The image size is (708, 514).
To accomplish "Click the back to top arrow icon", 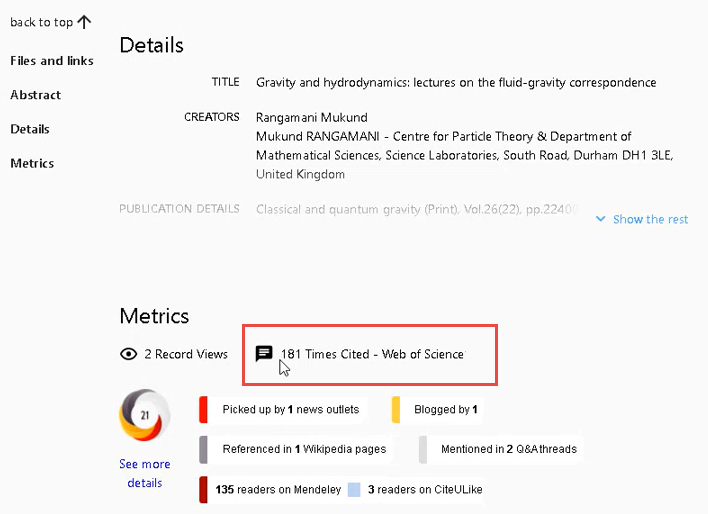I will (x=84, y=22).
